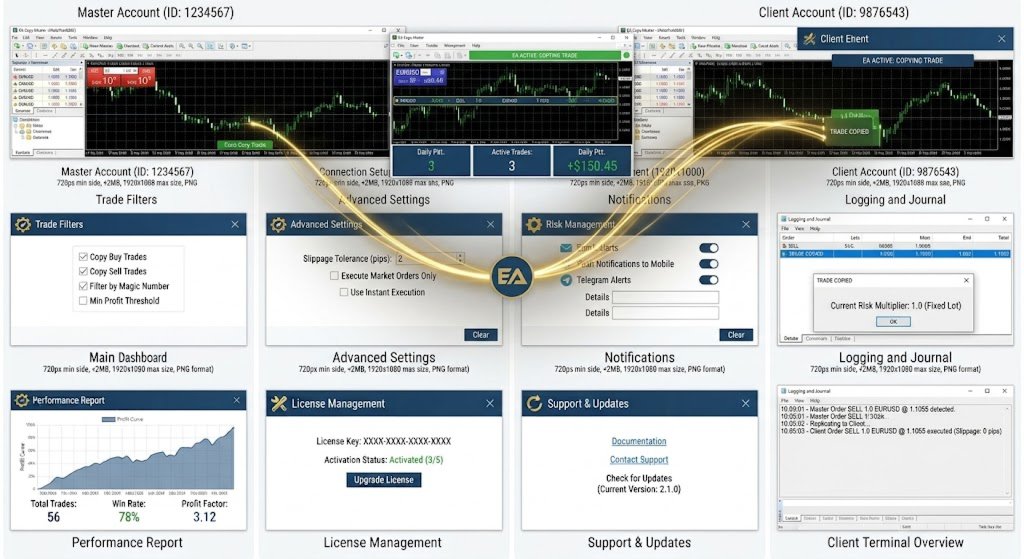This screenshot has width=1024, height=559.
Task: Click the License Management tools icon
Action: [279, 404]
